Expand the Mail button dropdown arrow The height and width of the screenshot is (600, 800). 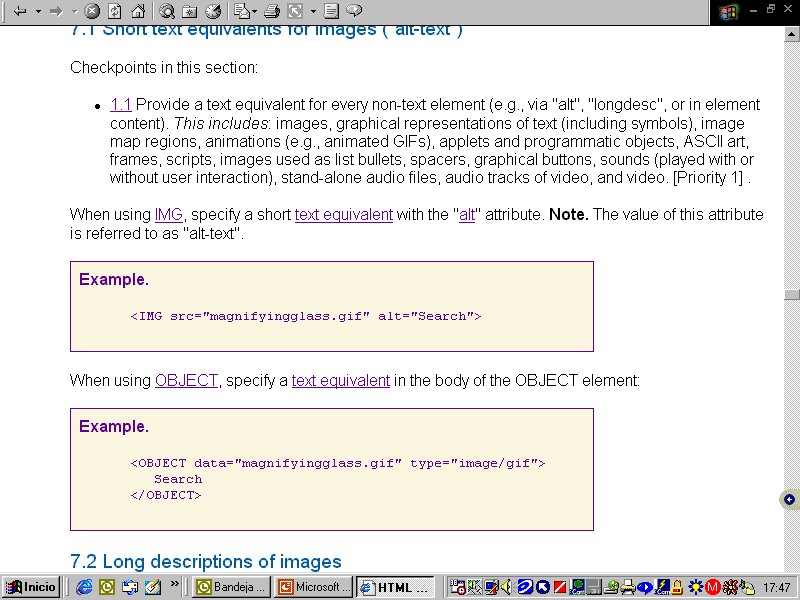pyautogui.click(x=255, y=12)
